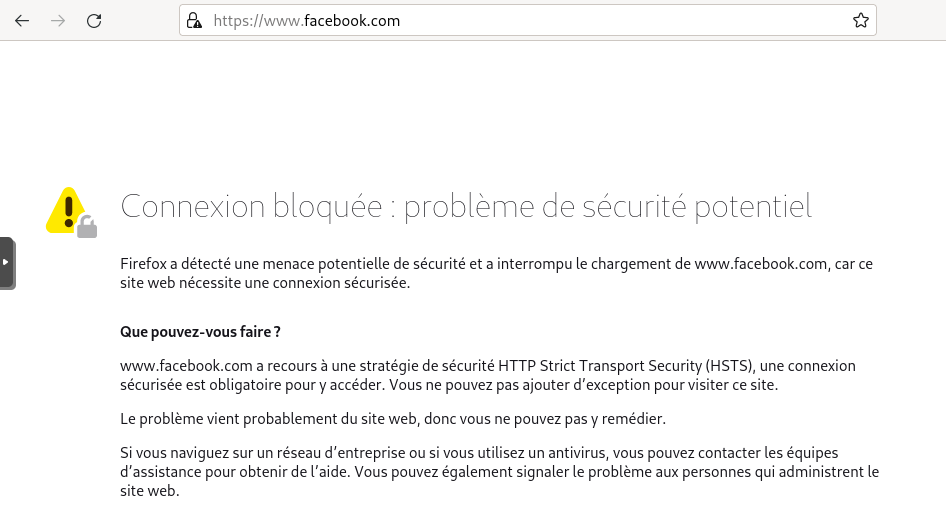Click the gray padlock on the warning icon
The image size is (946, 507).
point(87,227)
